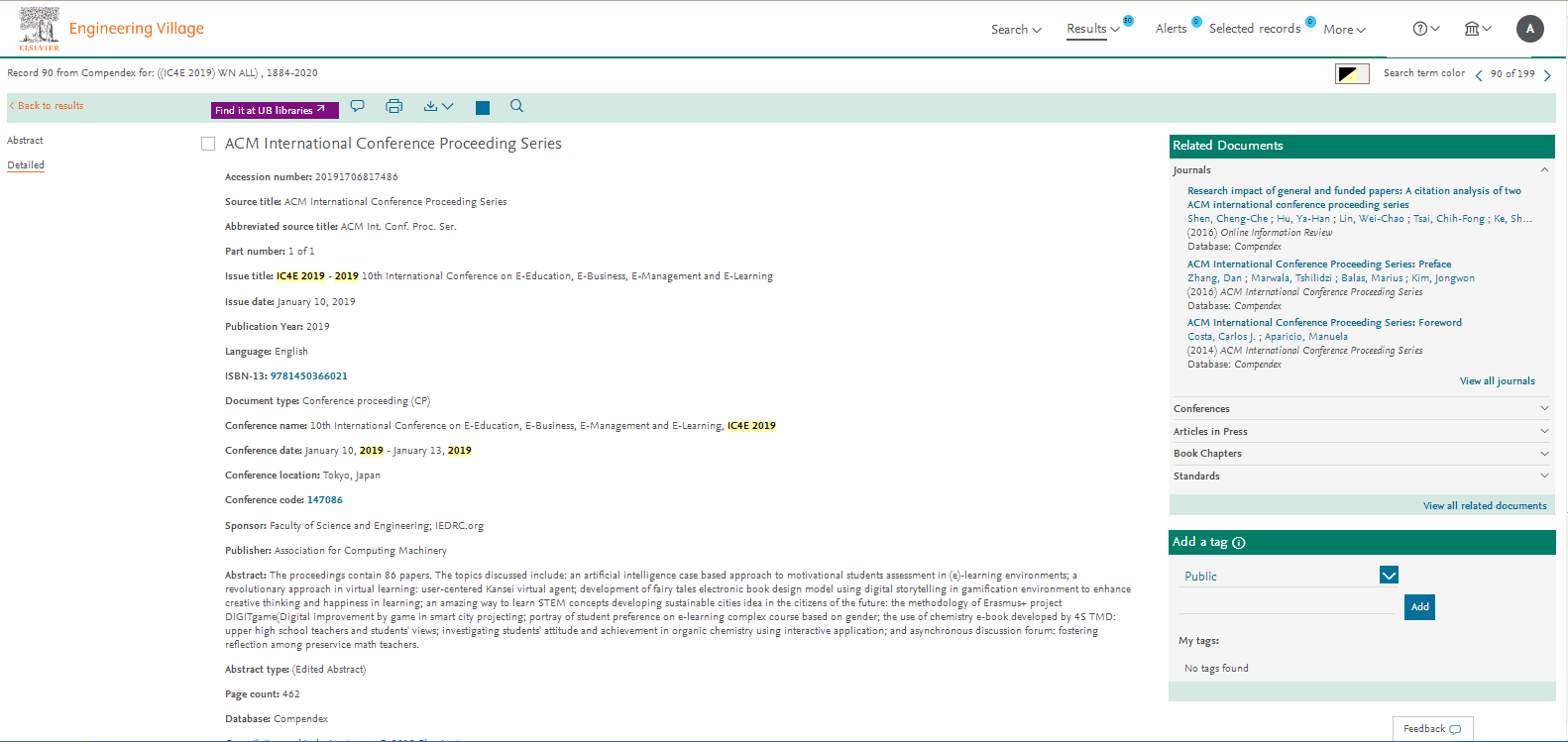Click 'Conference location: Tokyo, Japan' text
1568x742 pixels.
coord(302,476)
